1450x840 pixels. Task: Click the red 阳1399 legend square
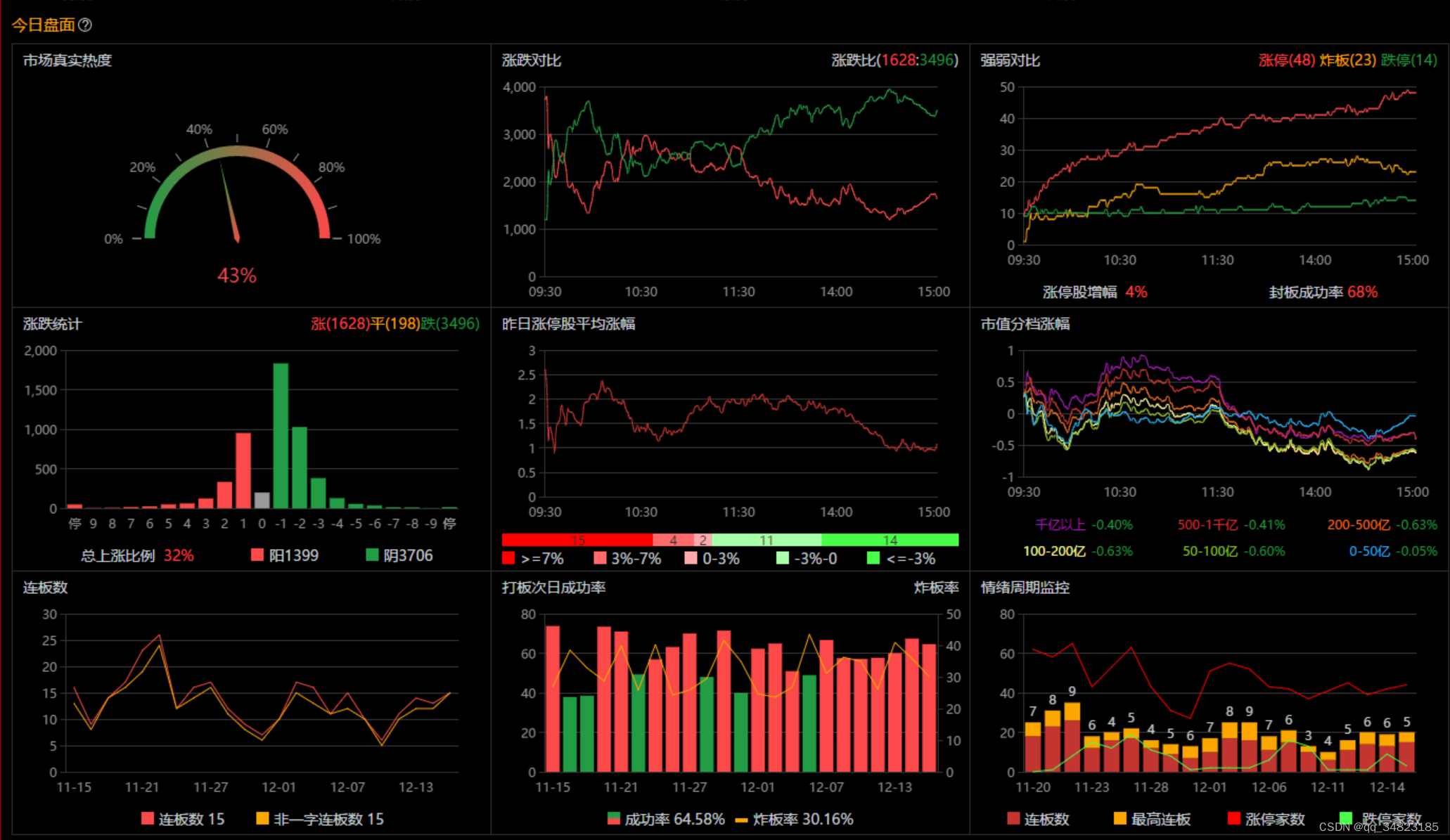(x=257, y=555)
